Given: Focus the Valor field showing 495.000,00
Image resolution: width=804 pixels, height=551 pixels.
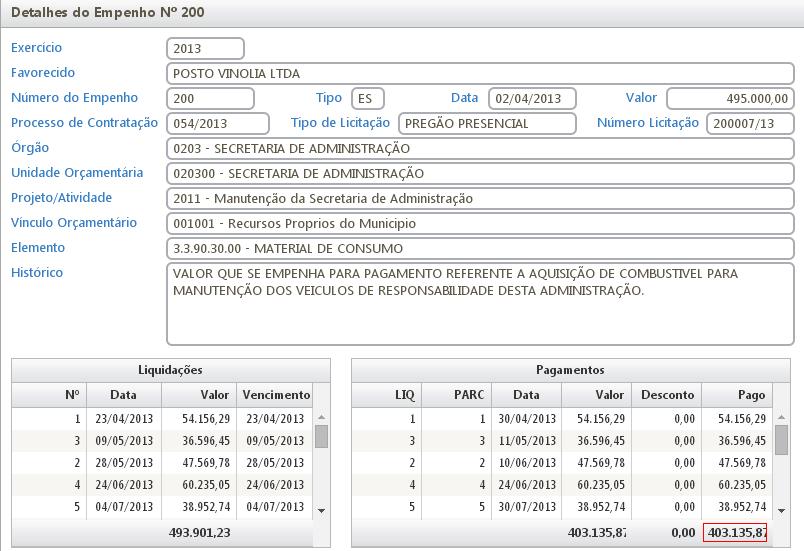Looking at the screenshot, I should tap(730, 98).
